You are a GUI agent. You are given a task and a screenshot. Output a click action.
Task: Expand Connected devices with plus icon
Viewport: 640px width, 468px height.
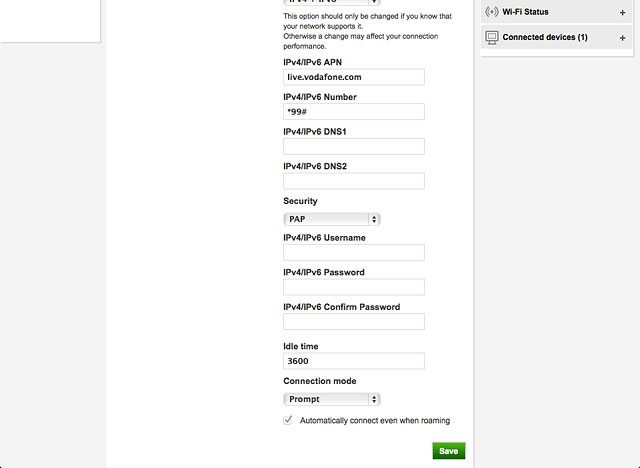622,38
